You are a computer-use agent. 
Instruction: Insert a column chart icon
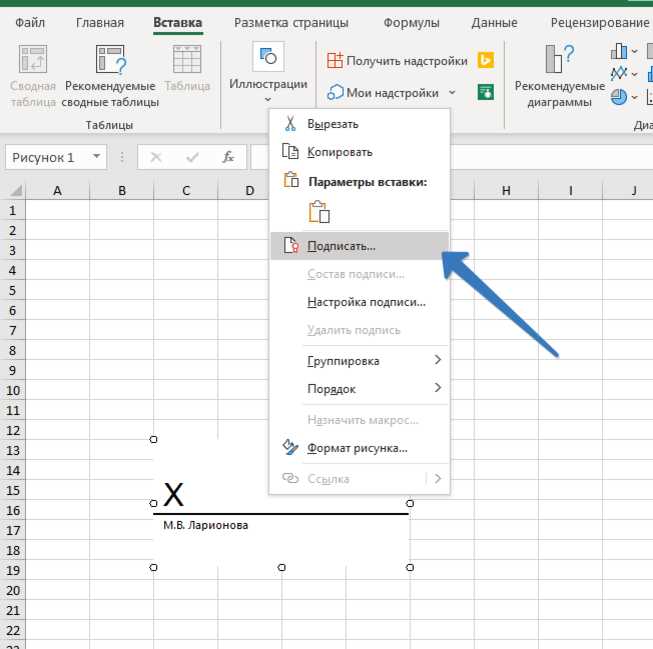click(x=619, y=51)
